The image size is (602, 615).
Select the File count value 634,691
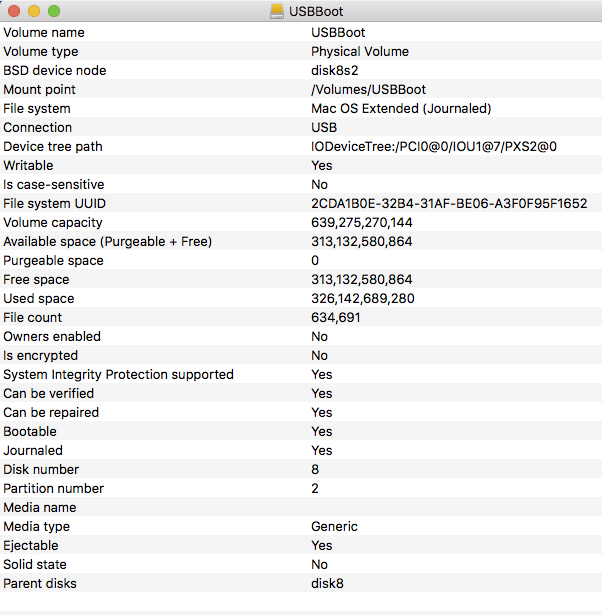[x=336, y=317]
